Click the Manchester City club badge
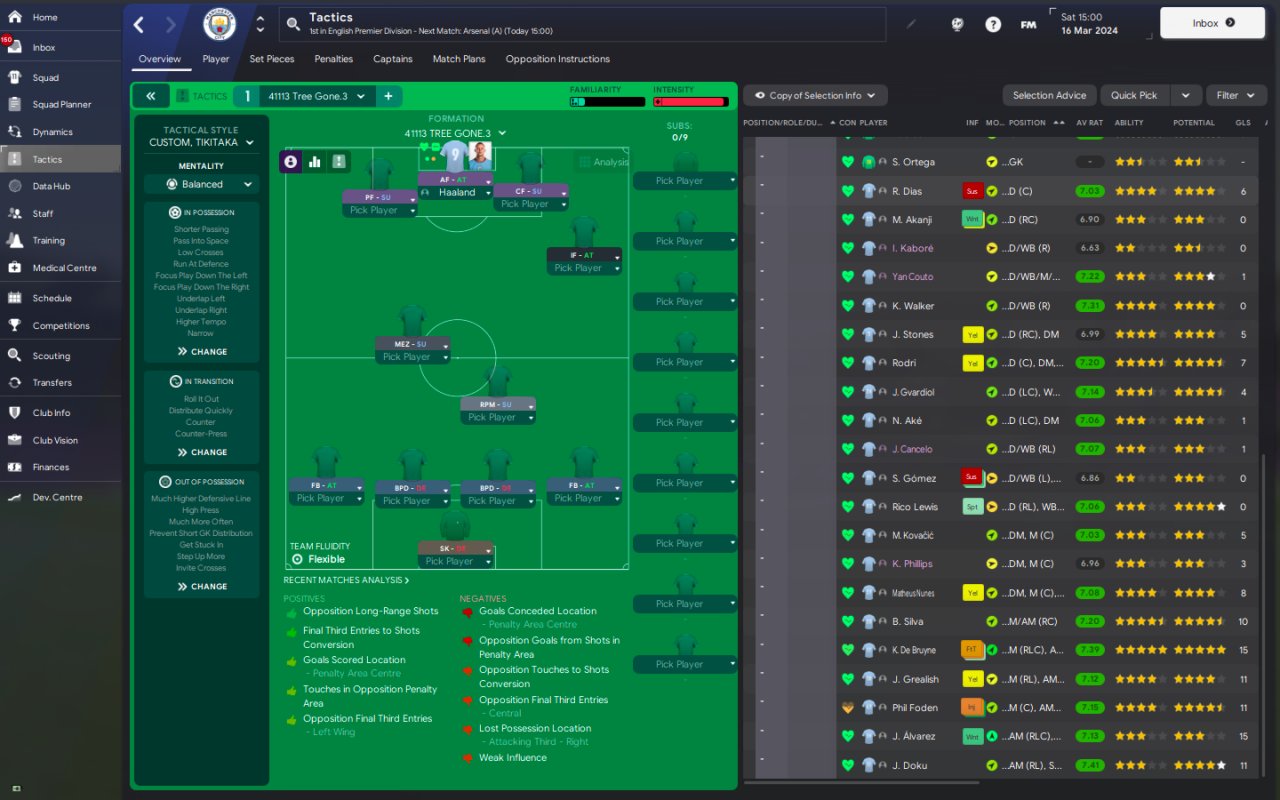Viewport: 1280px width, 800px height. coord(219,24)
